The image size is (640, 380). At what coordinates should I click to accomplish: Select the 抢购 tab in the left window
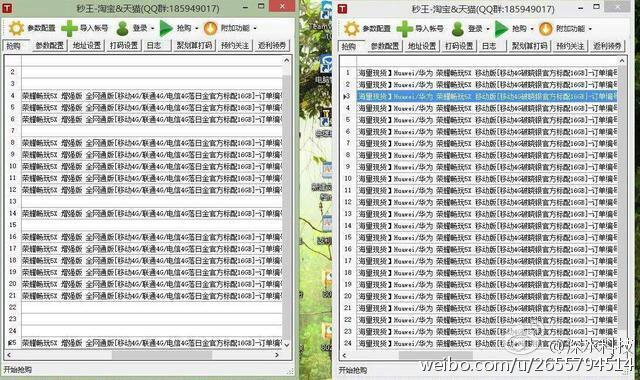tap(16, 46)
